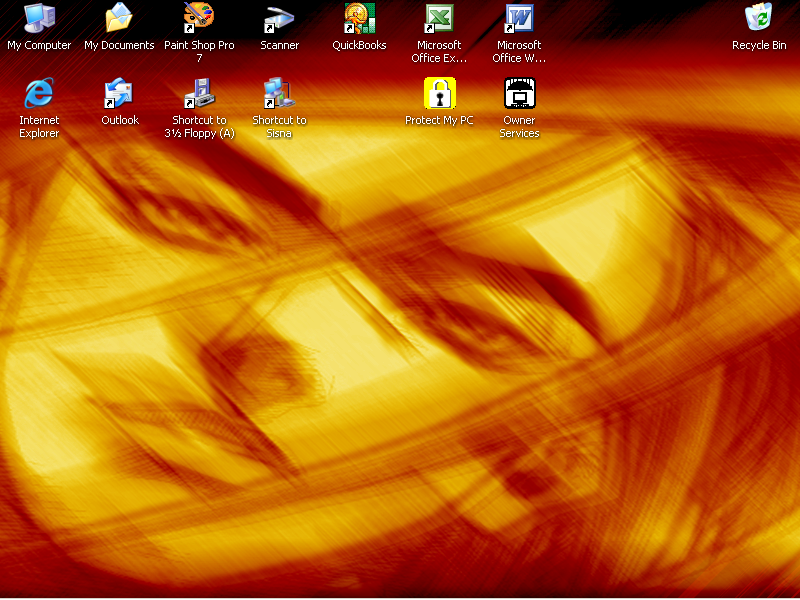Select the QuickBooks shortcut icon

(359, 18)
